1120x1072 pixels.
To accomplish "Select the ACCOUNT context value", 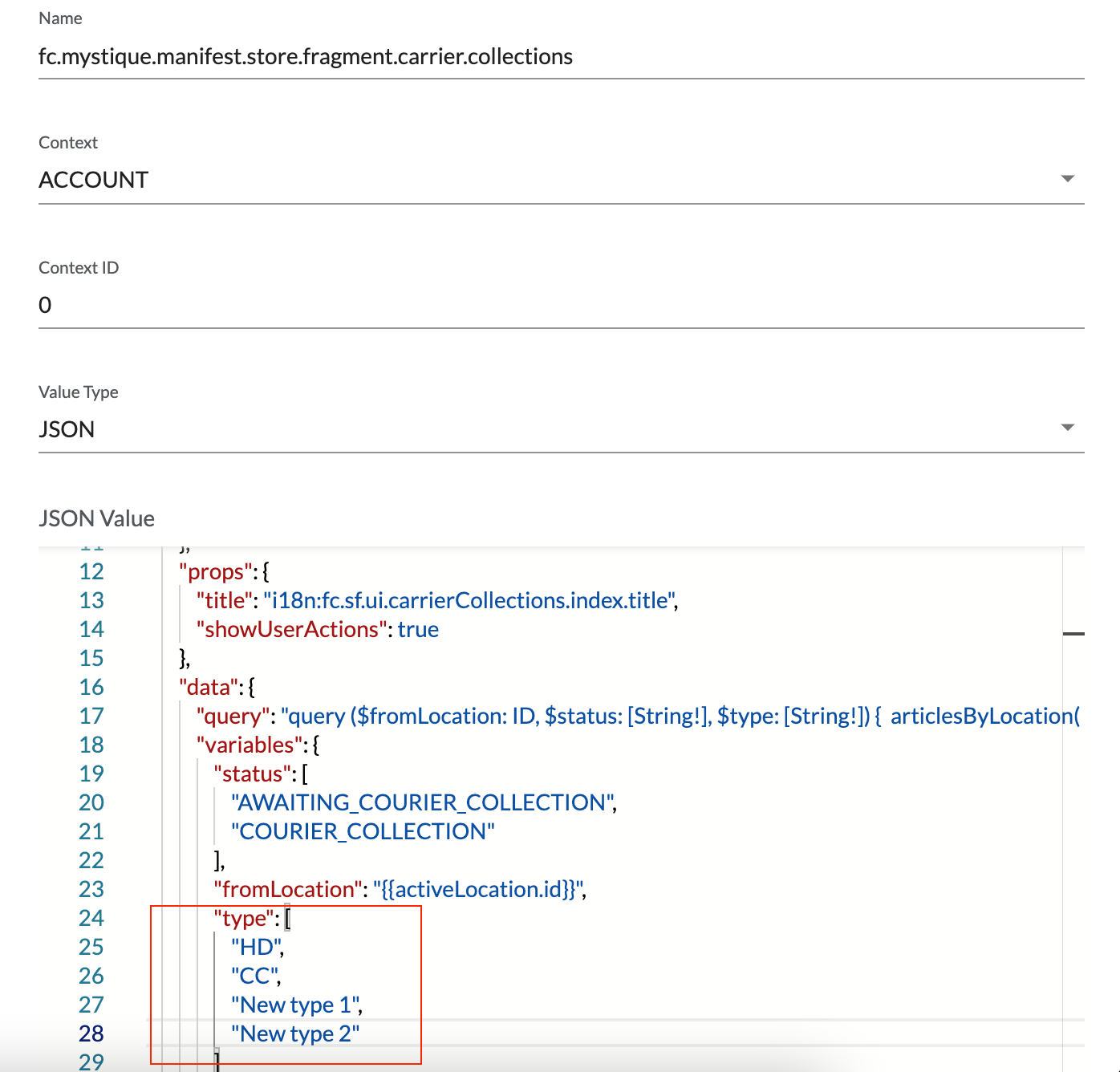I will click(x=94, y=181).
